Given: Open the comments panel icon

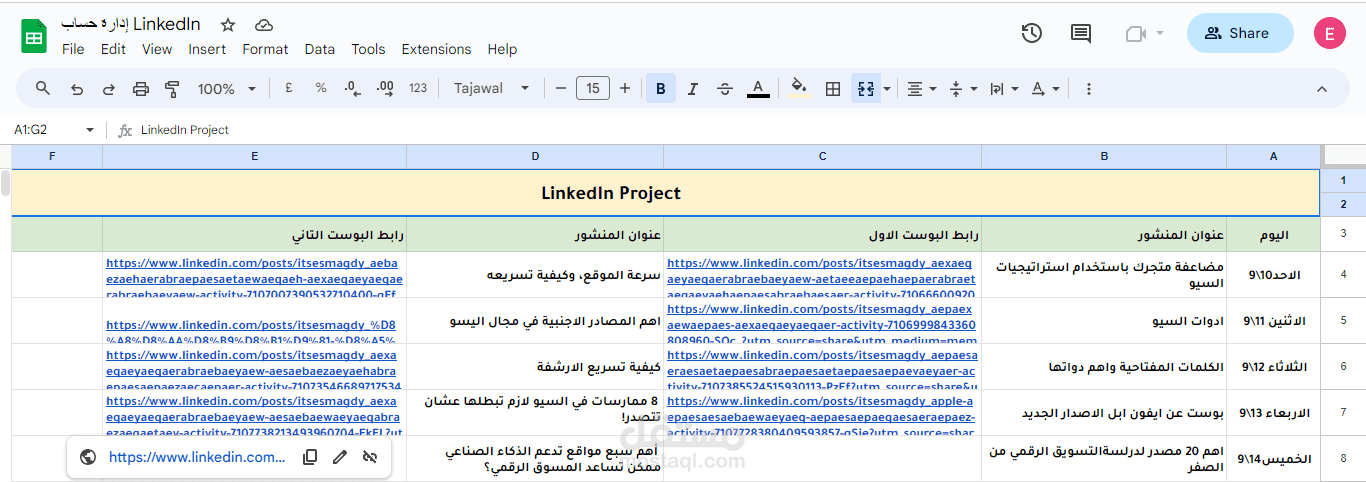Looking at the screenshot, I should (x=1081, y=33).
